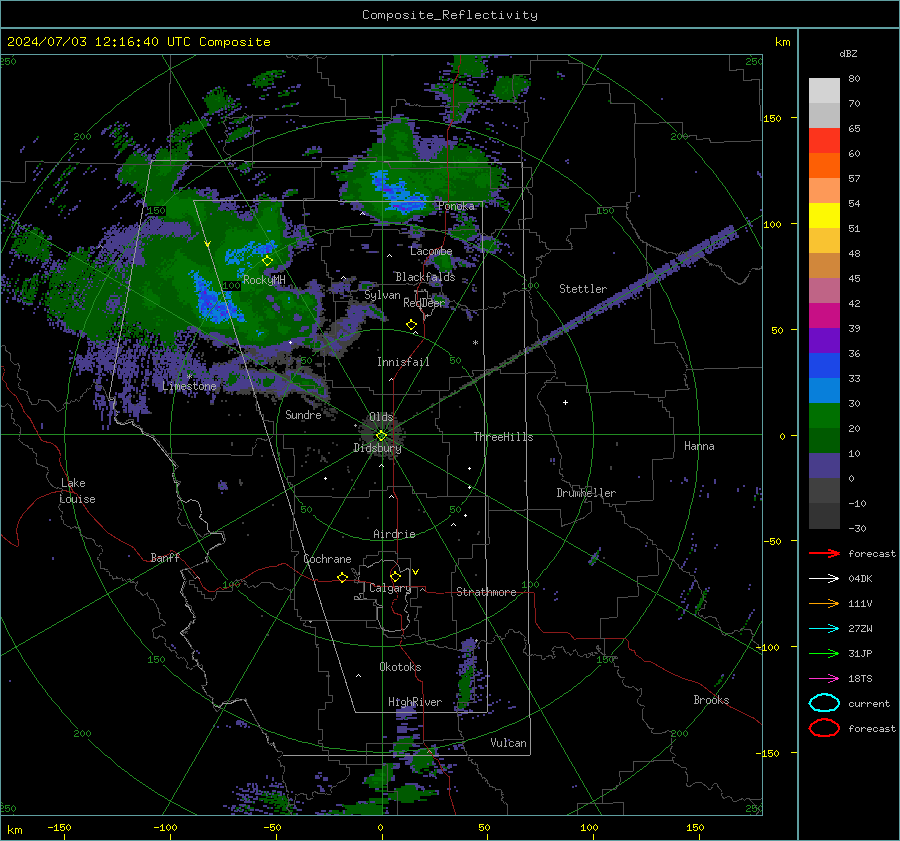The width and height of the screenshot is (900, 841).
Task: Click the Sundre city label
Action: tap(303, 415)
